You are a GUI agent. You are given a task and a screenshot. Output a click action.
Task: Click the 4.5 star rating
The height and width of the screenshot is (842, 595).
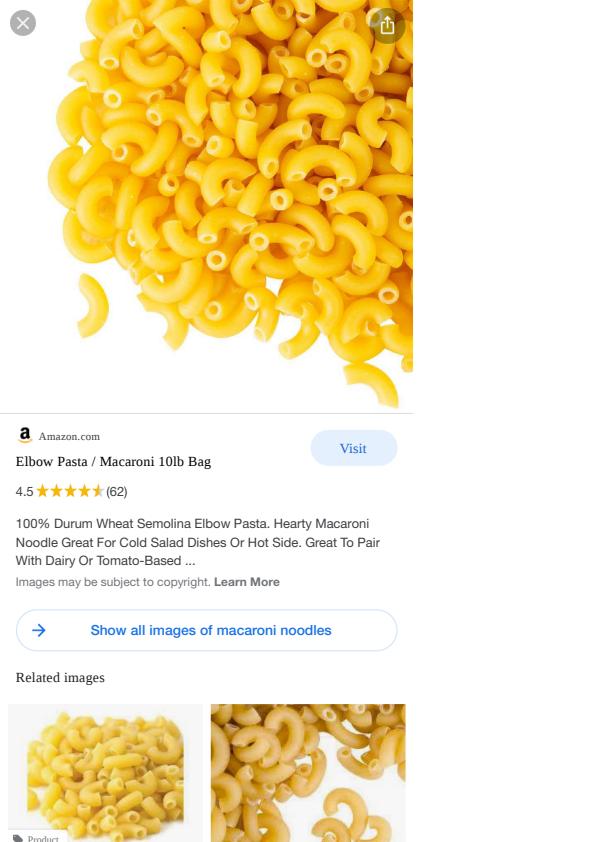(69, 491)
